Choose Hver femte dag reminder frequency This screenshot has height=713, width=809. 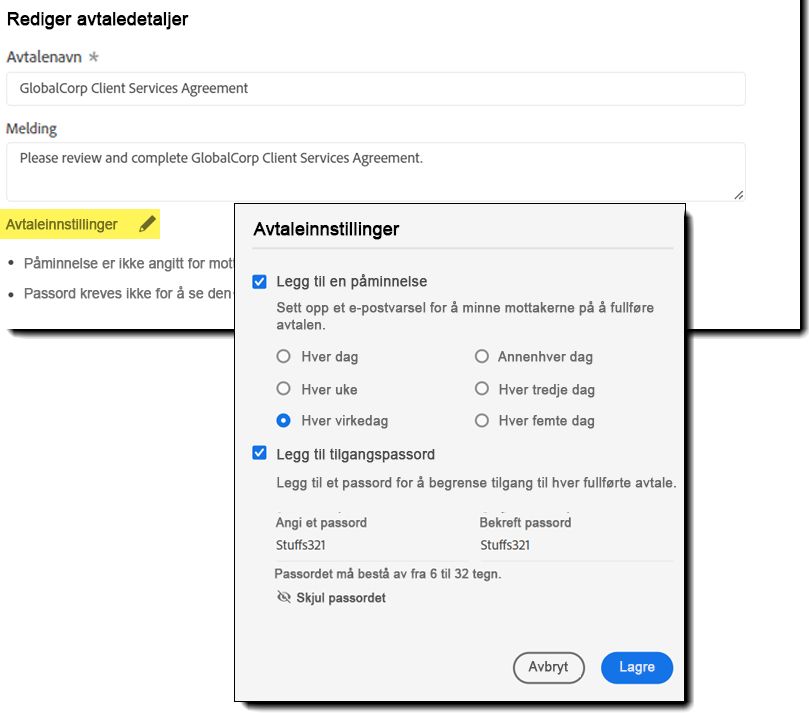tap(482, 421)
